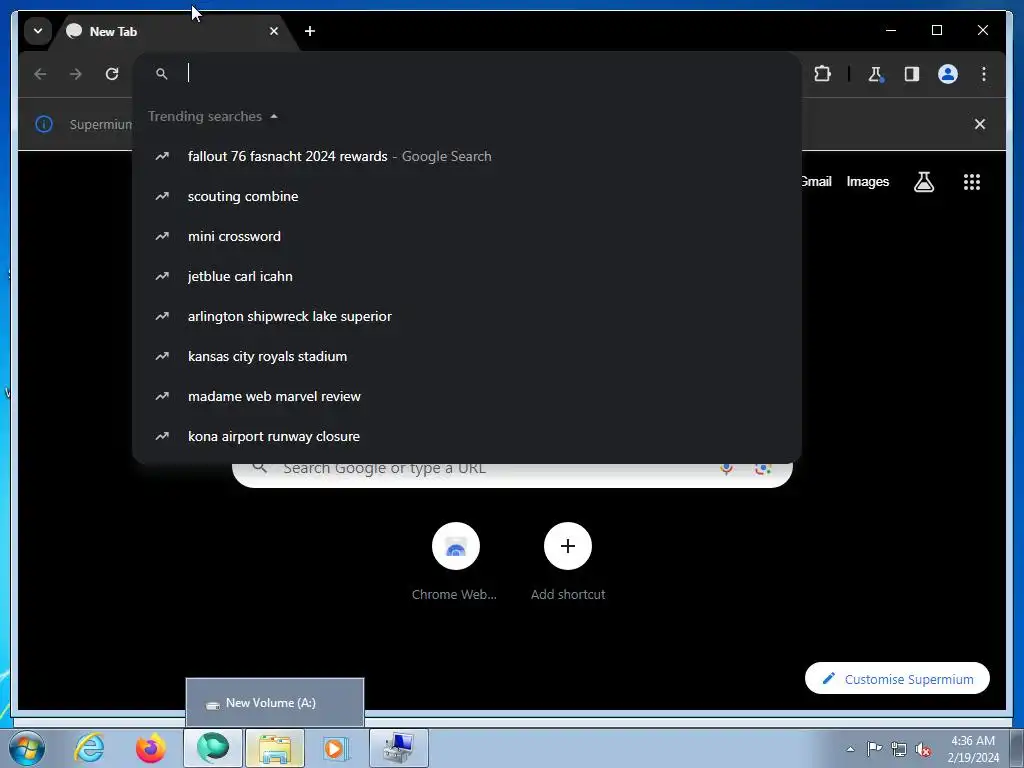
Task: Select suggestion fallout 76 fasnacht 2024 rewards
Action: pyautogui.click(x=467, y=157)
